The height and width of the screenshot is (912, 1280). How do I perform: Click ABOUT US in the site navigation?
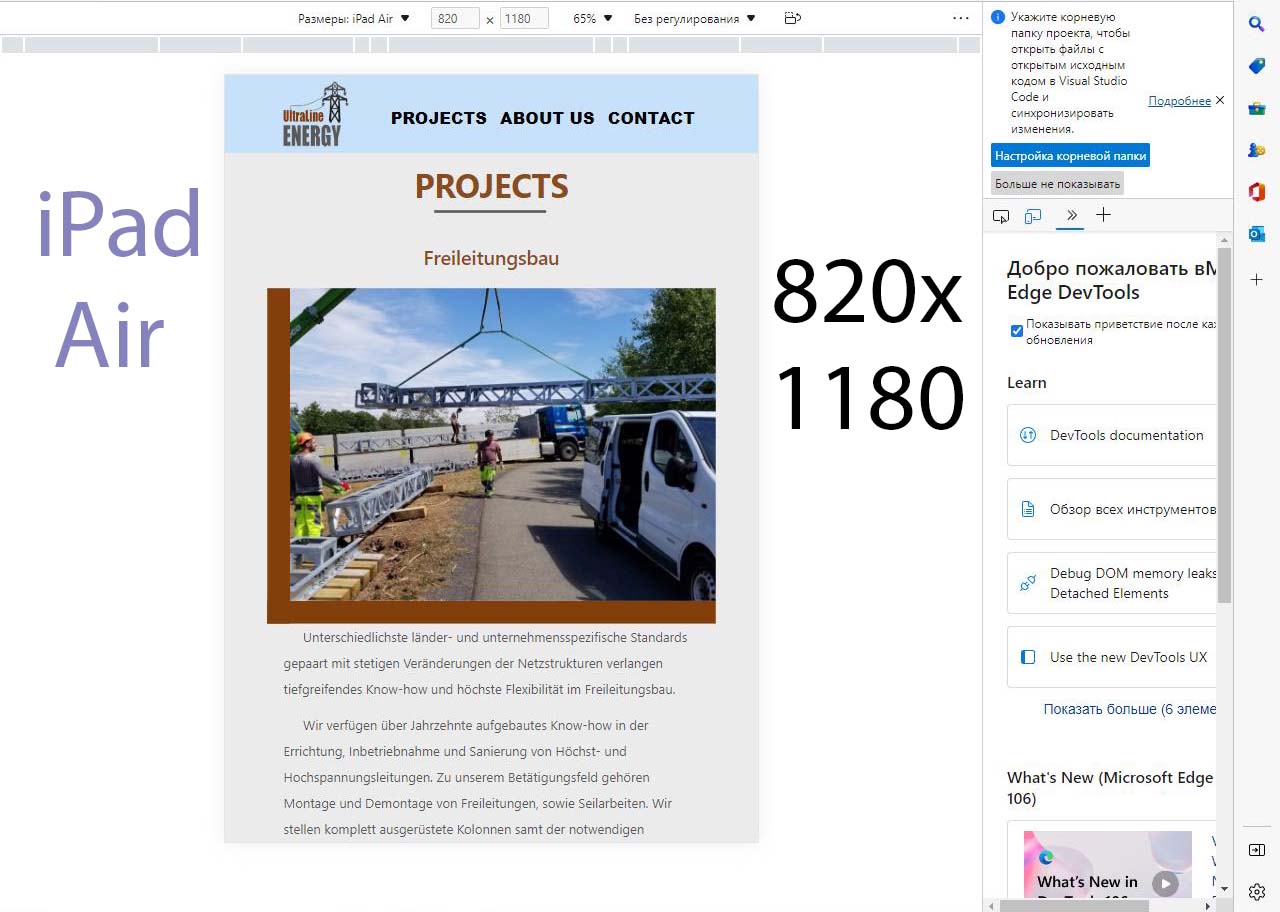(547, 118)
